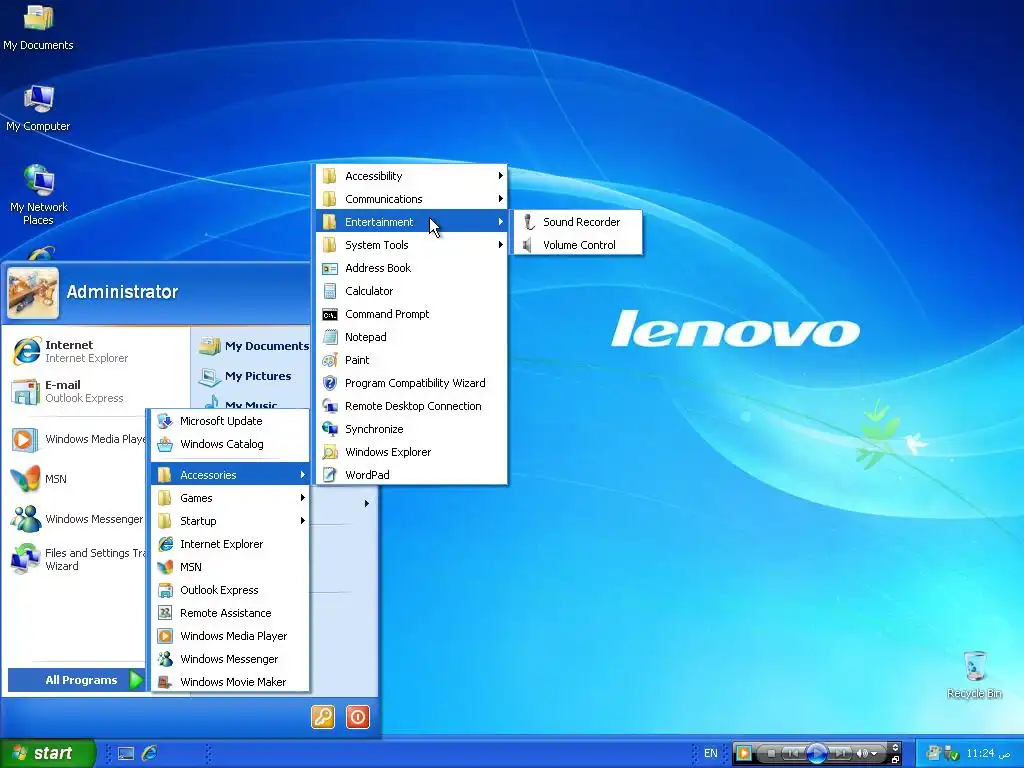Expand the Startup submenu
This screenshot has width=1024, height=768.
point(230,521)
